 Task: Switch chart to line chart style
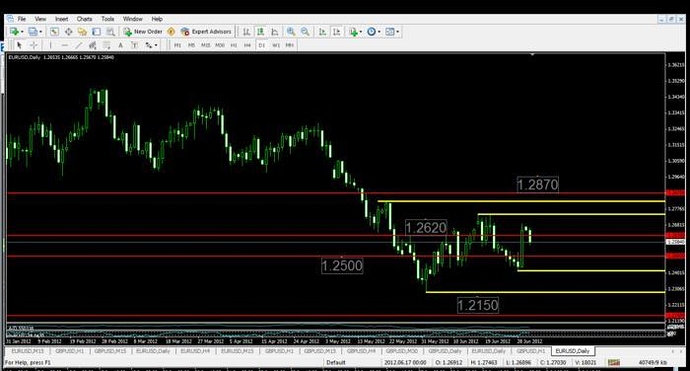(x=275, y=32)
